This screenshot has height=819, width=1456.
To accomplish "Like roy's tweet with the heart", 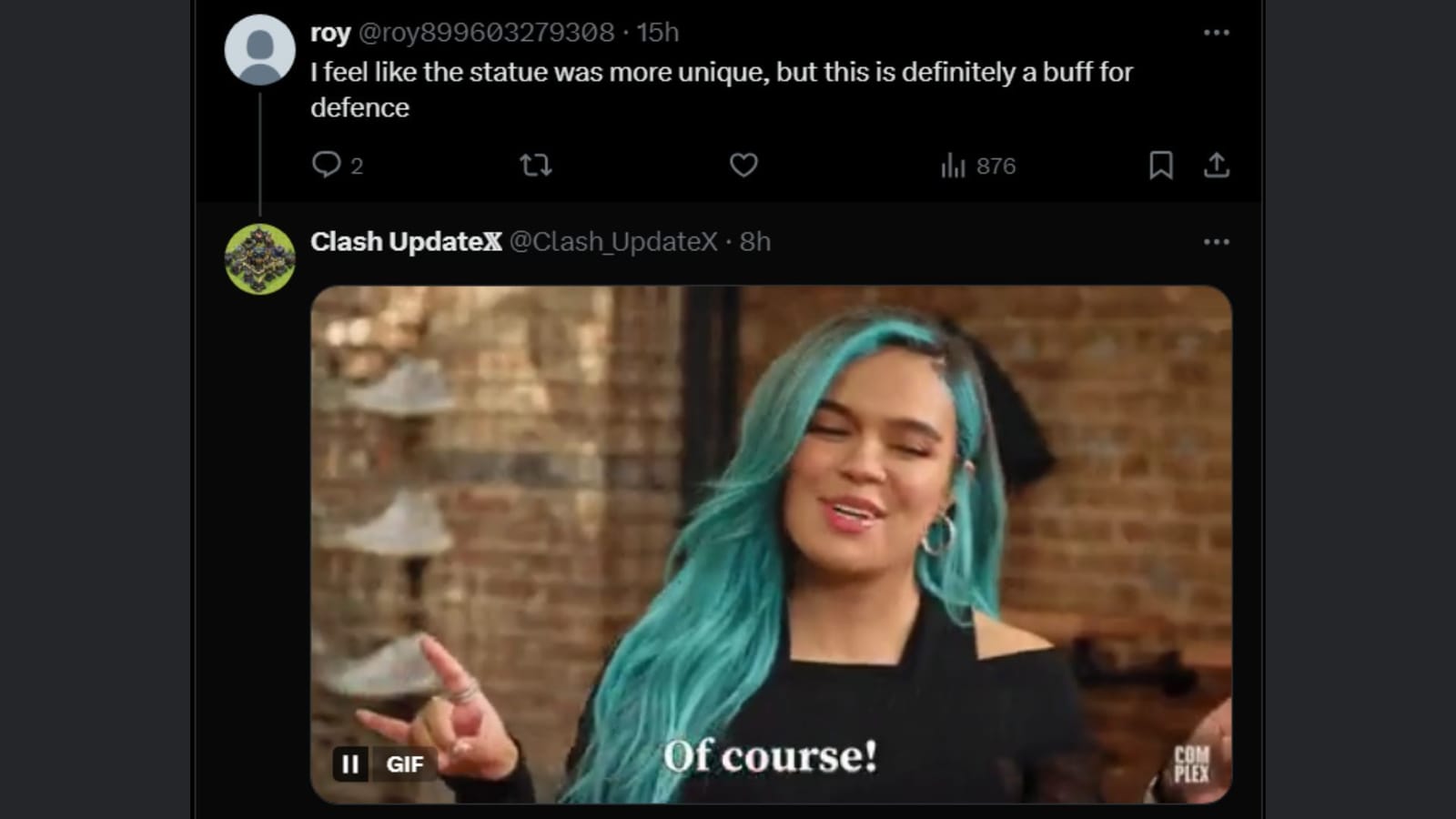I will 743,165.
